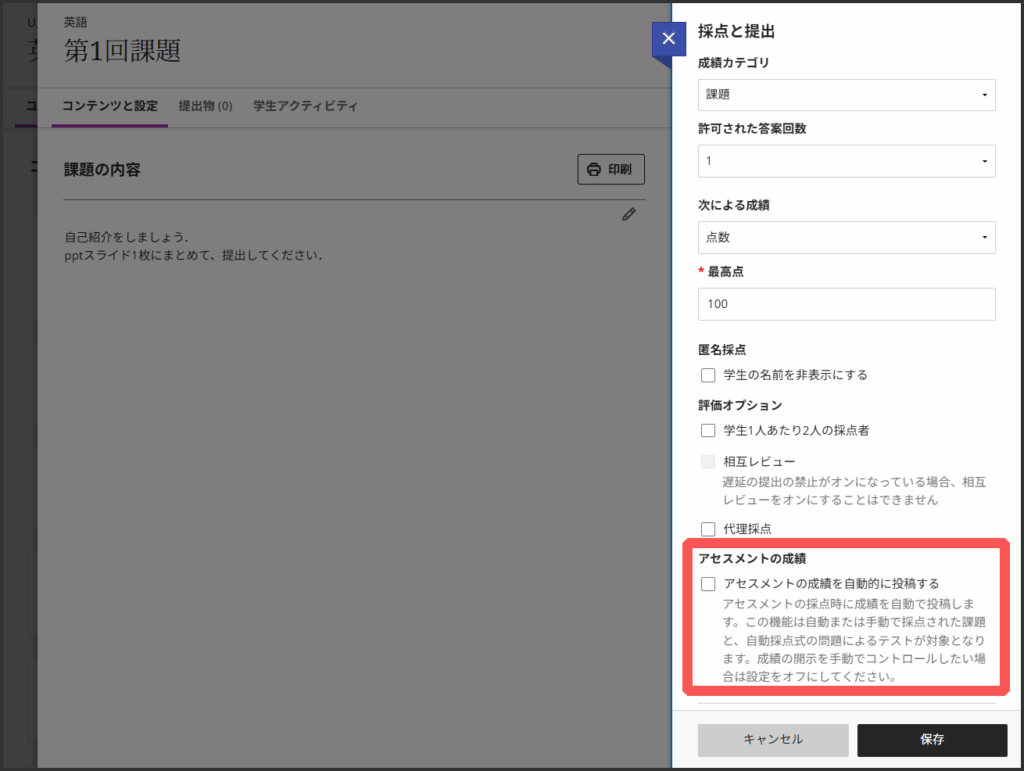Click the pencil edit icon for the assignment content
The image size is (1024, 771).
[x=628, y=214]
